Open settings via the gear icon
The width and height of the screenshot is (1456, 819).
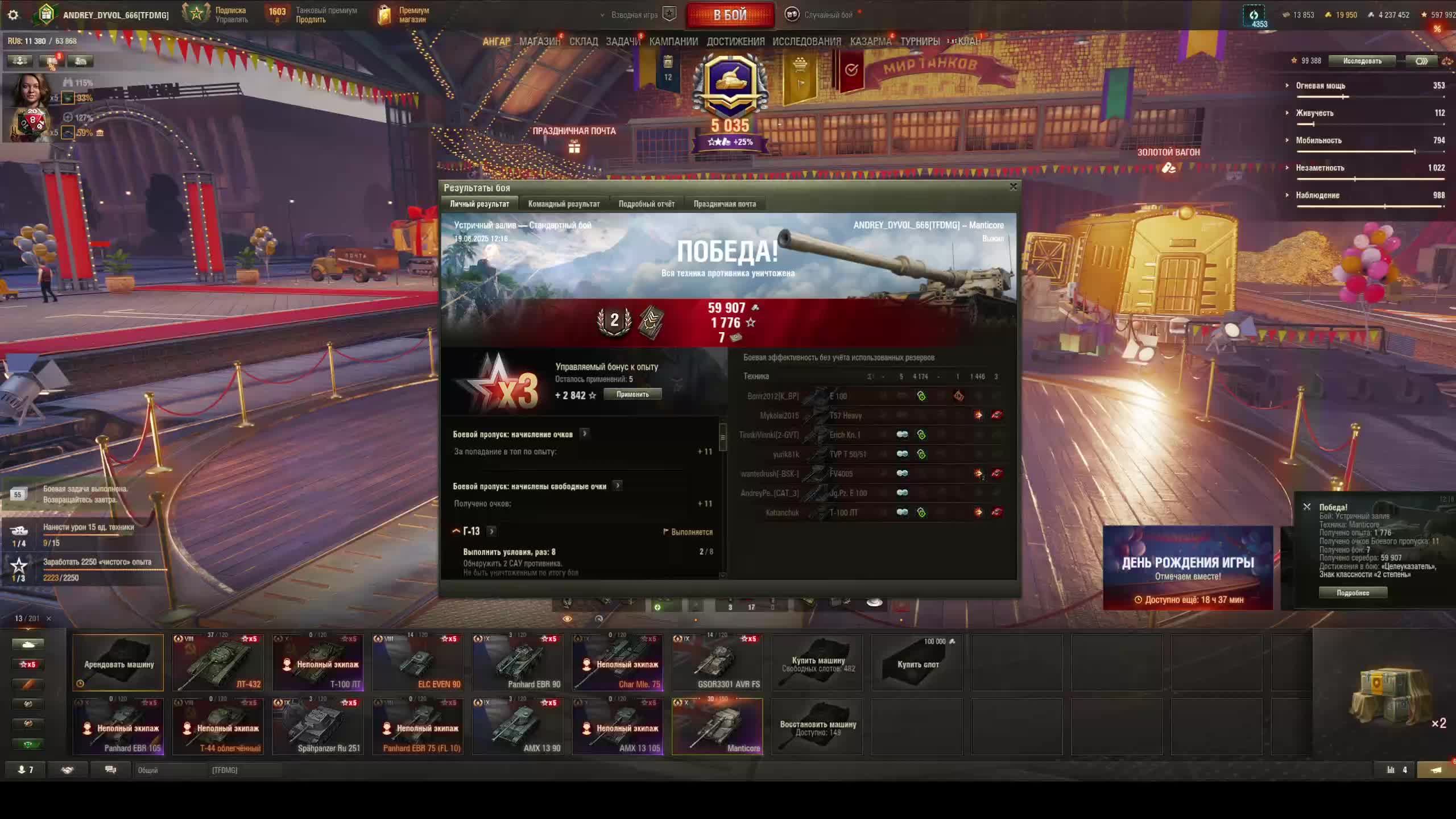tap(13, 15)
